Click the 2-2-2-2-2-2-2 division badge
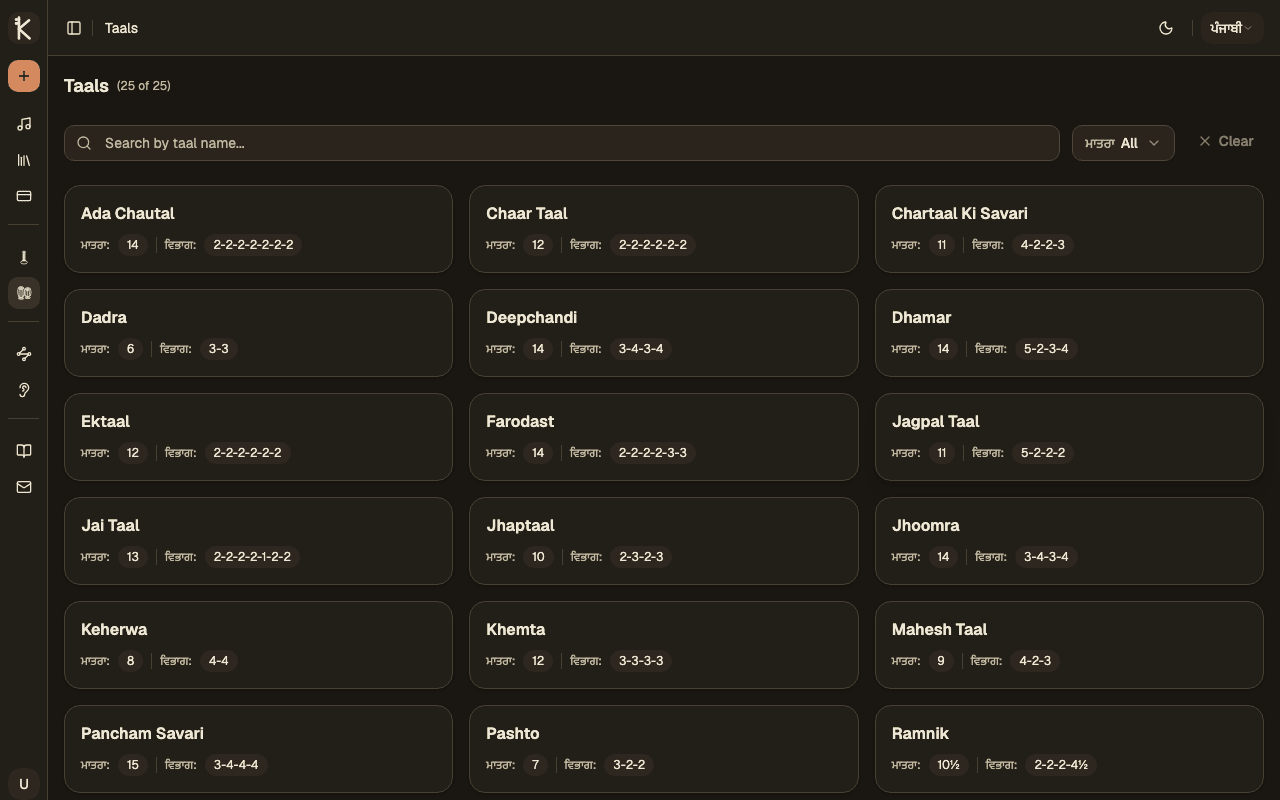The image size is (1280, 800). [x=253, y=245]
